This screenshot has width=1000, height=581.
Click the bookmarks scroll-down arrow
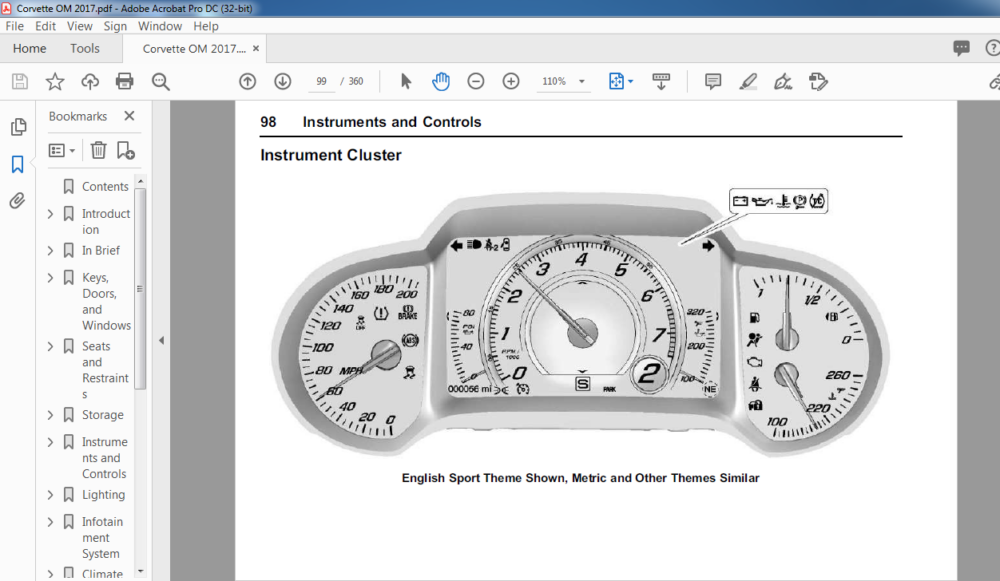click(140, 571)
